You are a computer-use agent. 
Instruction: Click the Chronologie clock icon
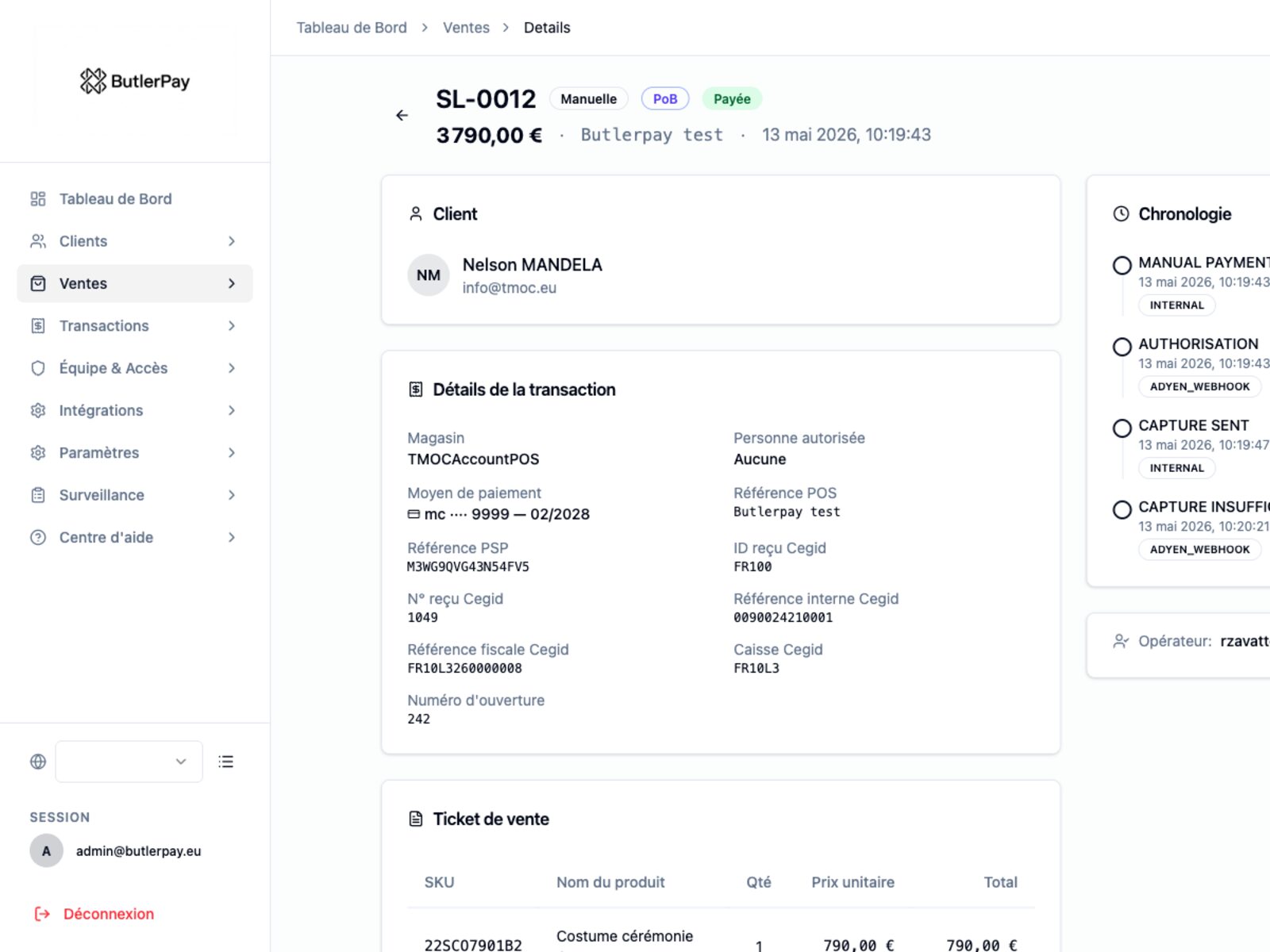(1122, 213)
